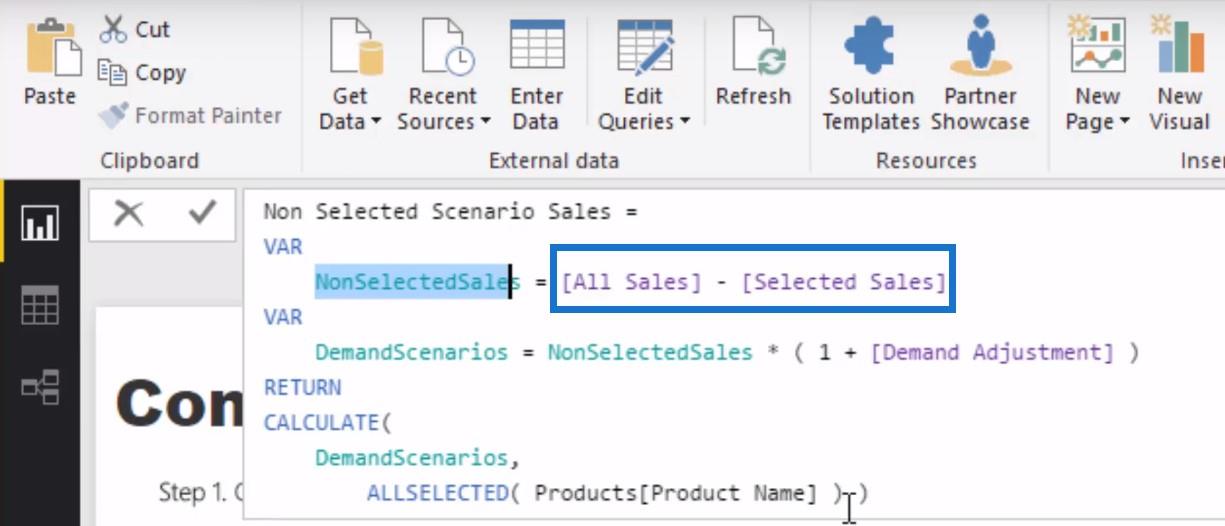Click the ALLSELECTED function in the formula
Image resolution: width=1225 pixels, height=526 pixels.
pyautogui.click(x=438, y=493)
